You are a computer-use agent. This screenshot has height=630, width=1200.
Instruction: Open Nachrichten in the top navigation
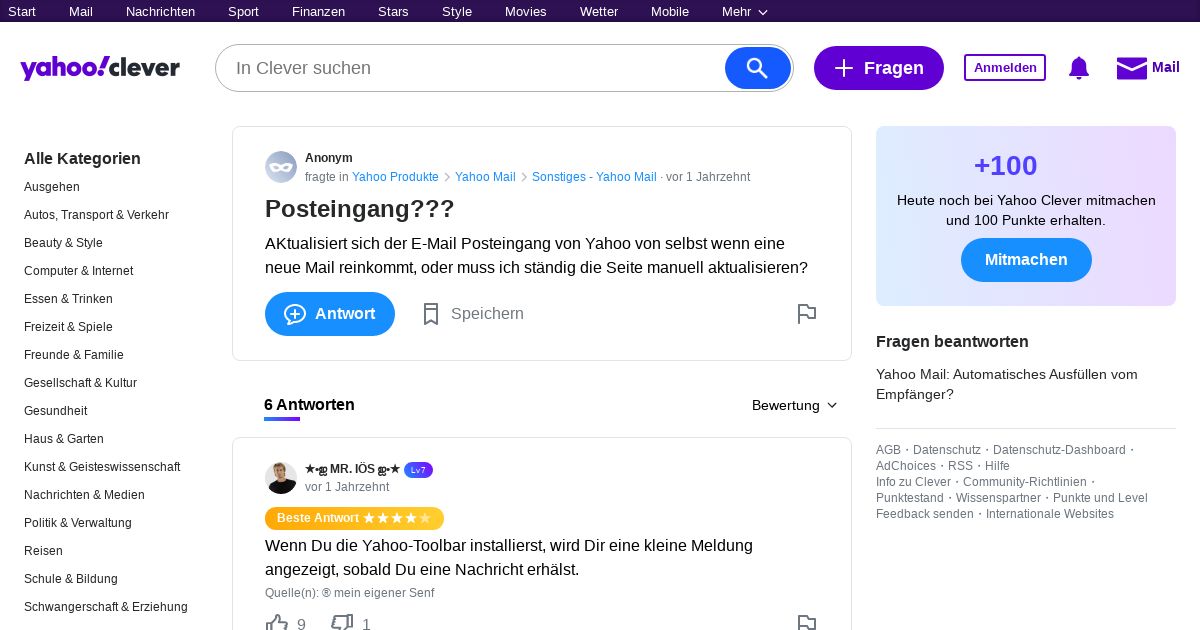[x=161, y=12]
